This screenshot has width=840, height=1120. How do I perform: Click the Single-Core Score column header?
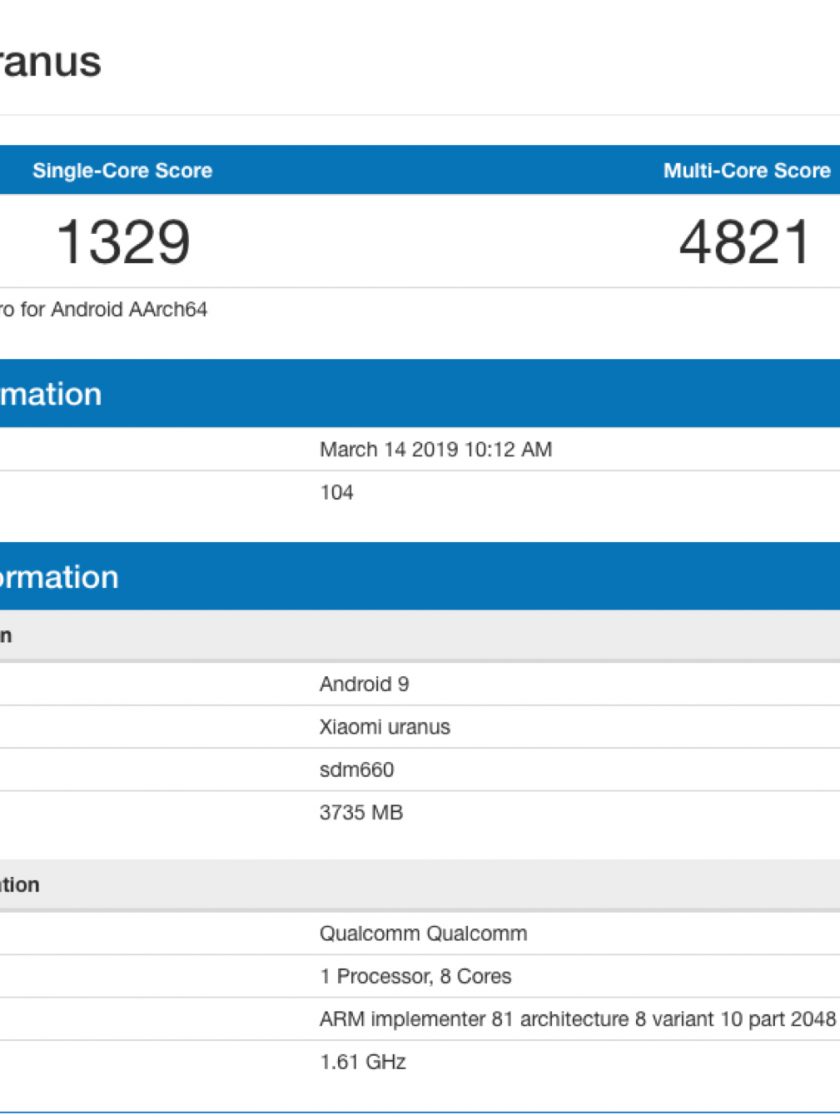point(122,171)
